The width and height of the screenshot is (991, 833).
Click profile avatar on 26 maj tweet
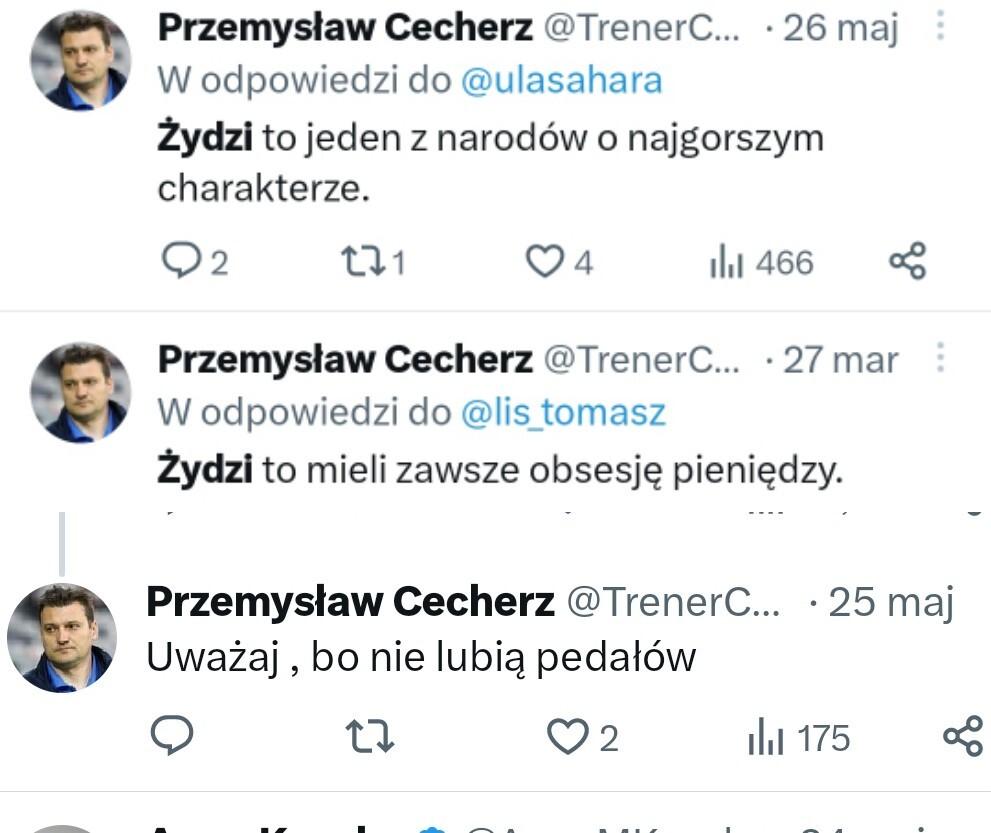point(80,62)
